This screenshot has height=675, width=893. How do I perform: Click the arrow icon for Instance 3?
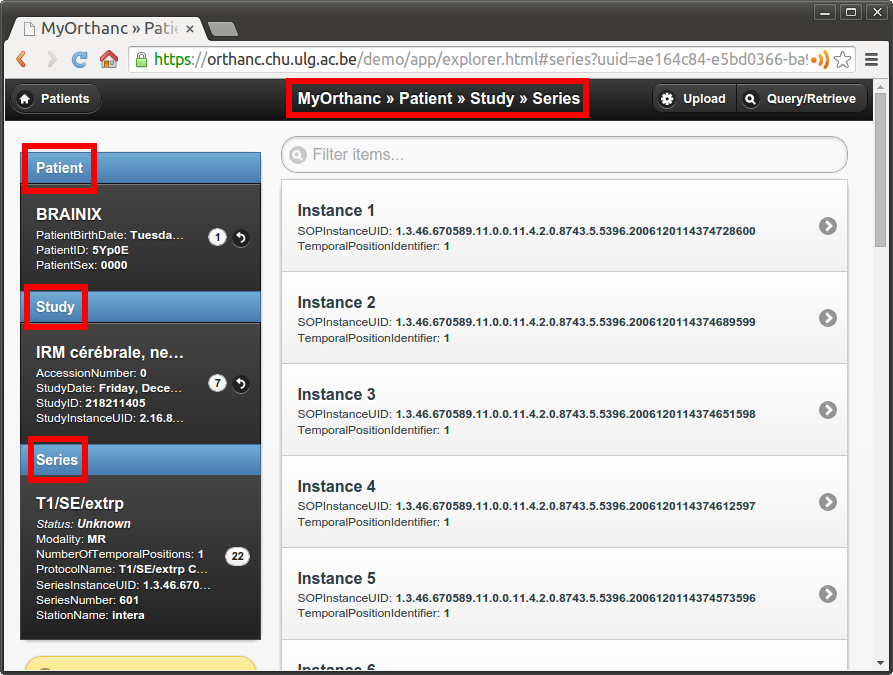828,410
